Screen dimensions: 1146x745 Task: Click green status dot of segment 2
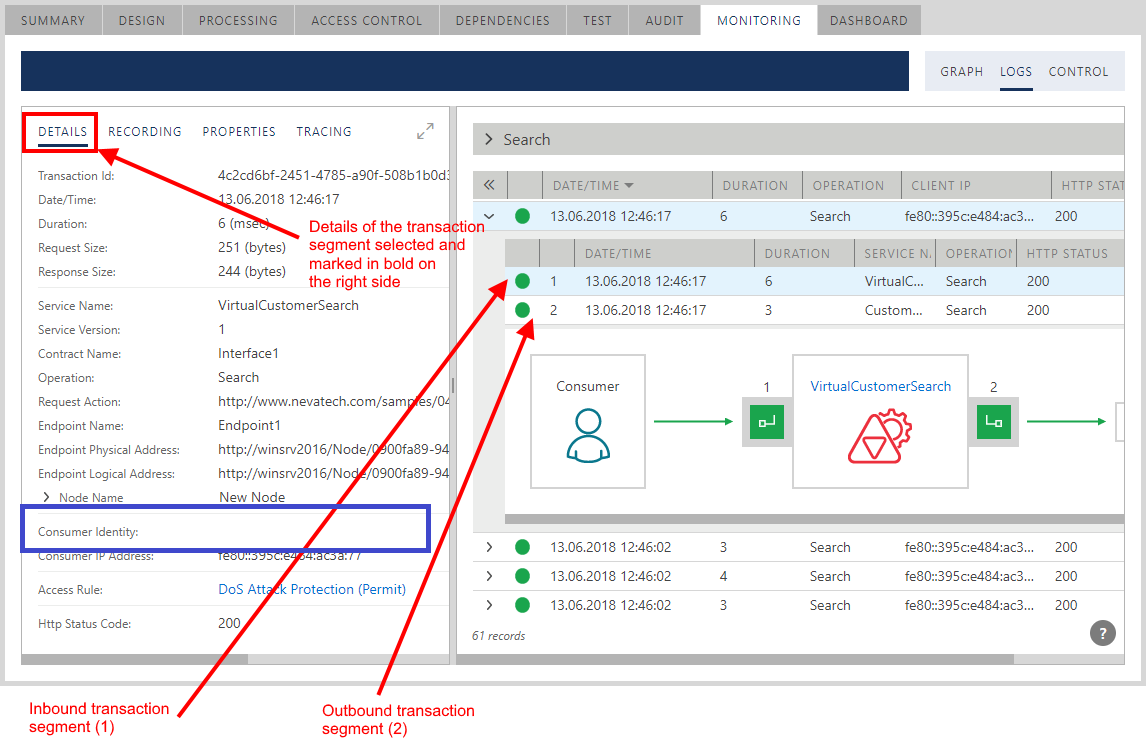[x=522, y=310]
